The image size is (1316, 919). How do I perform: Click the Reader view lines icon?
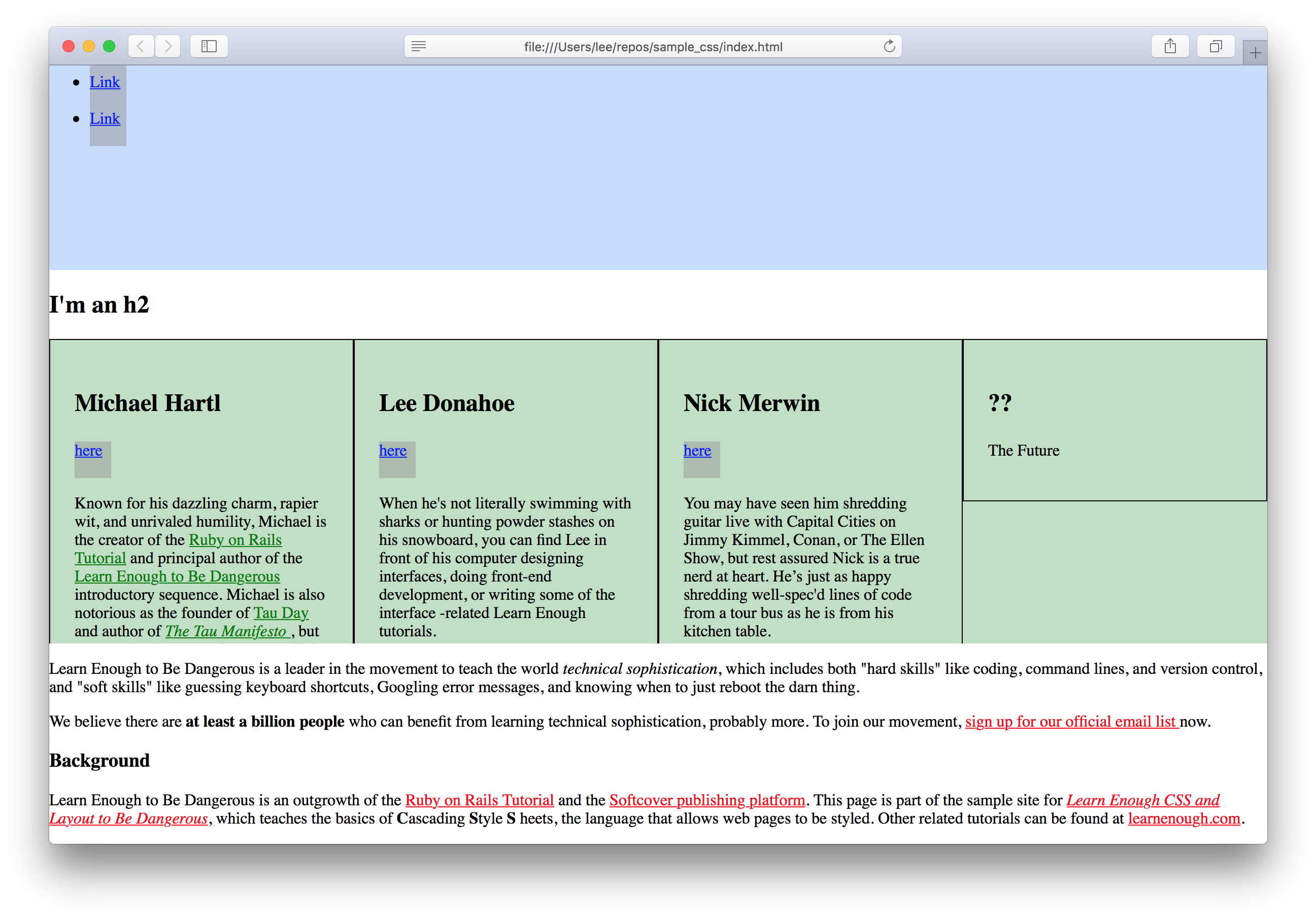418,46
